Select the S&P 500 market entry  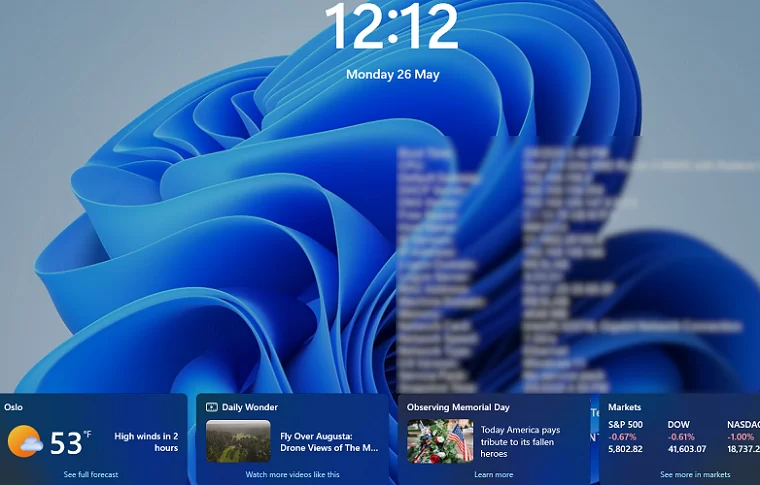625,437
